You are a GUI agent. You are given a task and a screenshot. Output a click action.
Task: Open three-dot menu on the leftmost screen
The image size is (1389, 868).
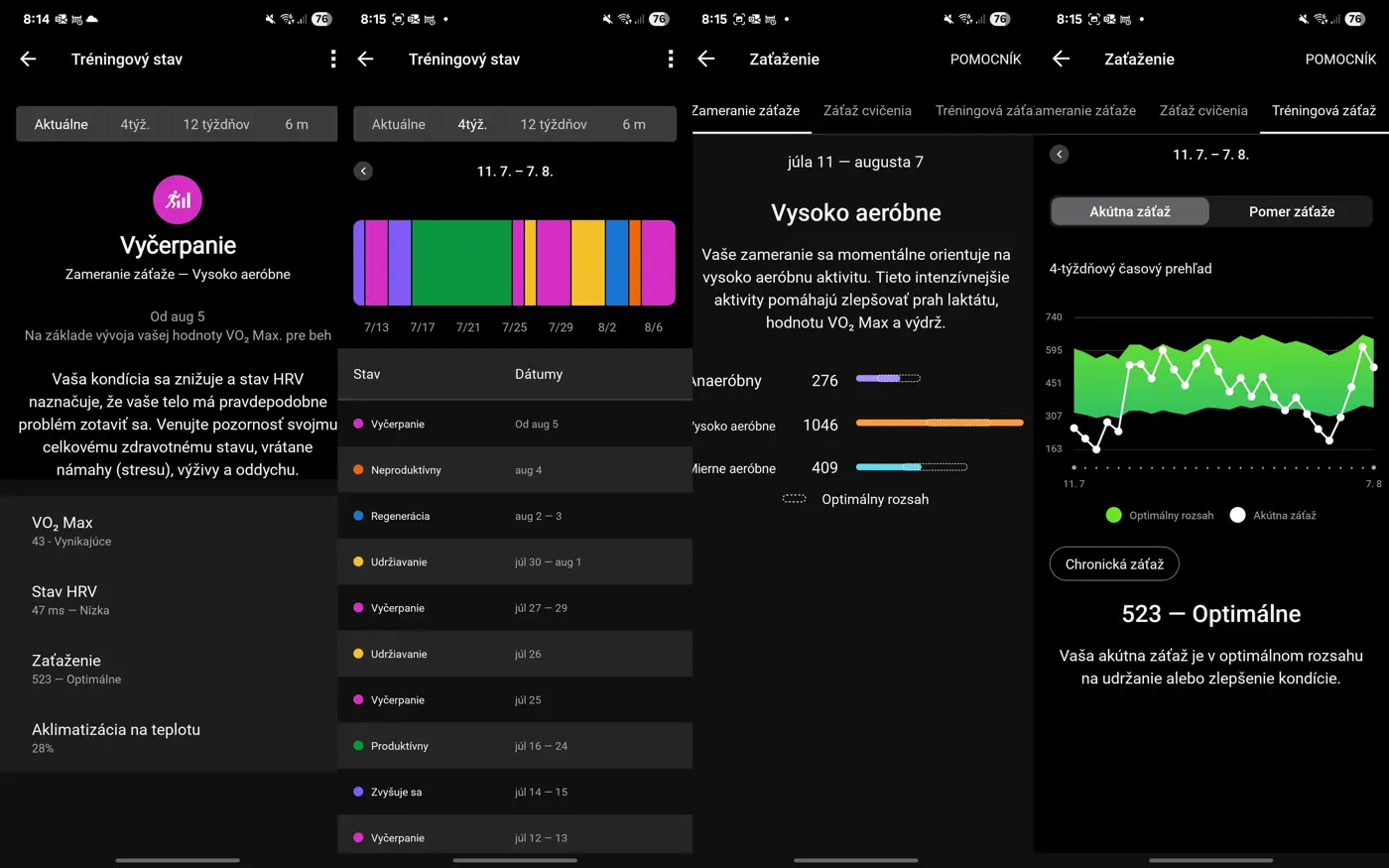tap(332, 60)
